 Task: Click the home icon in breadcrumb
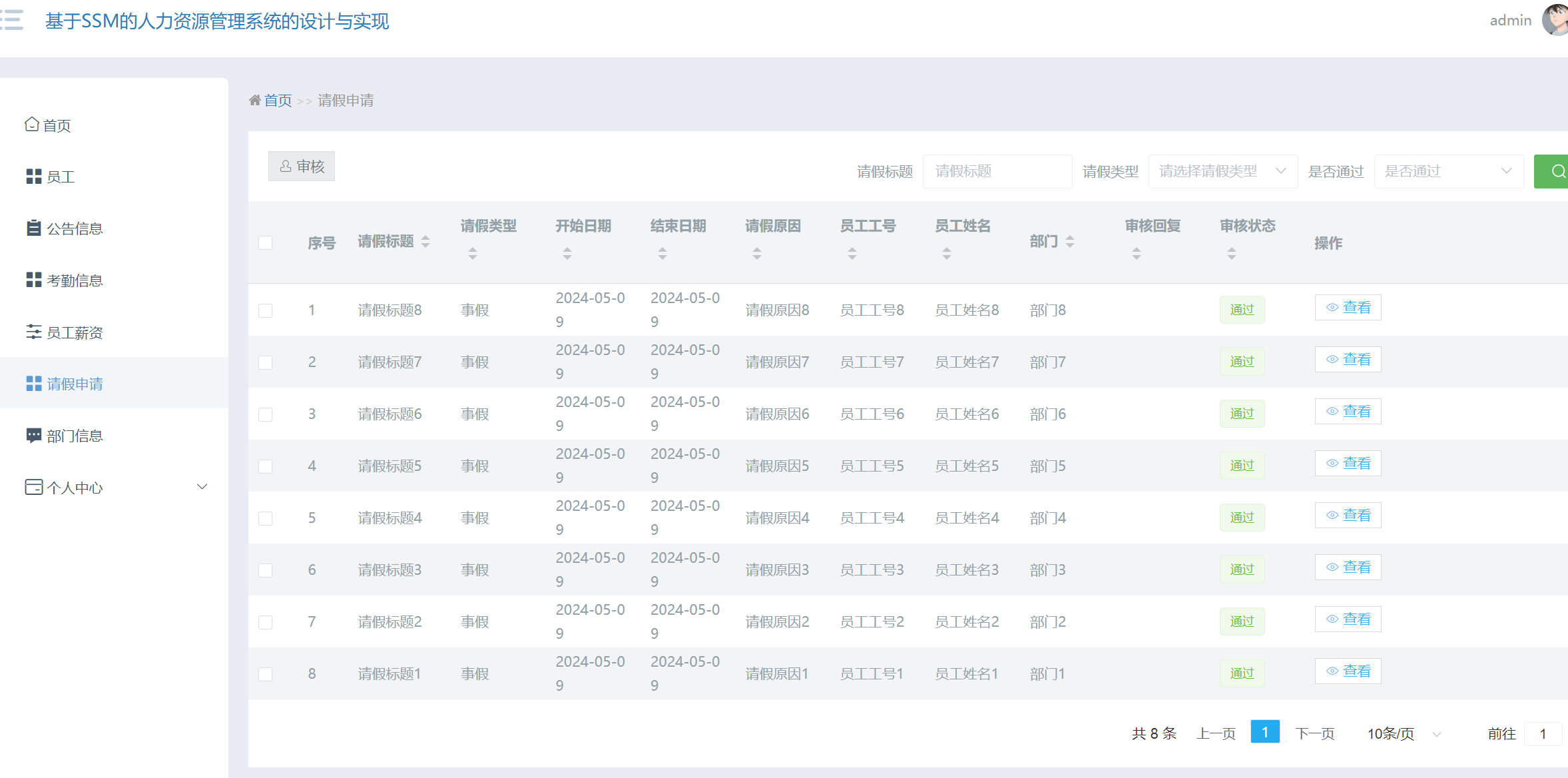pyautogui.click(x=254, y=101)
